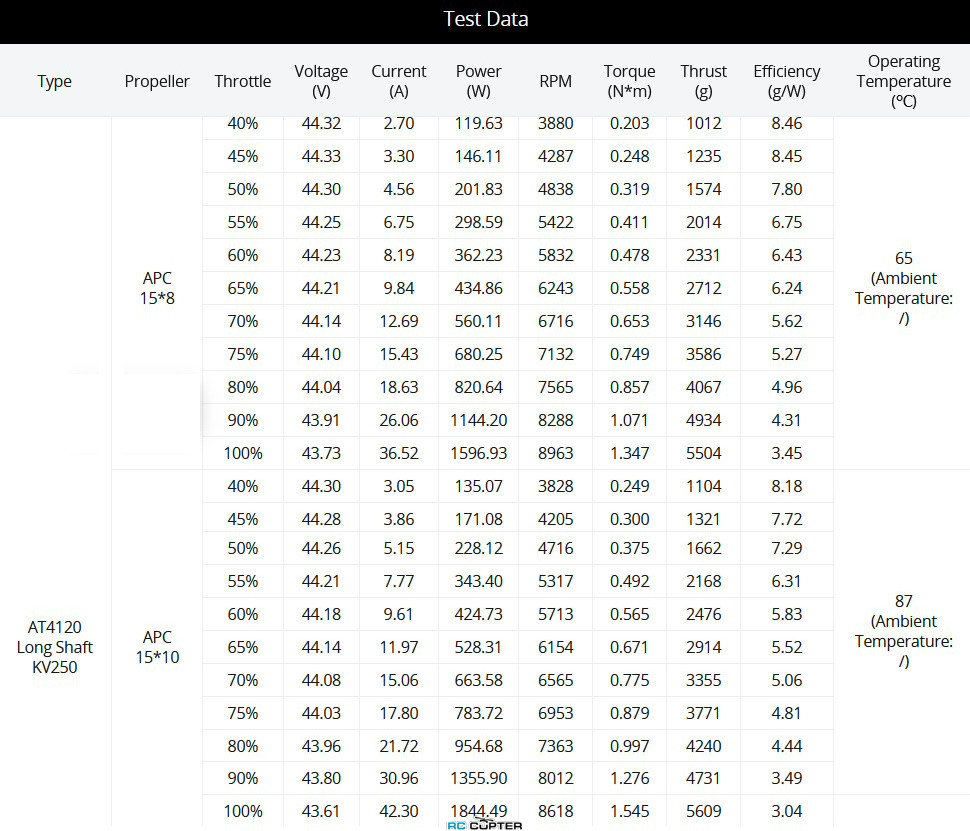Select the APC 15*10 propeller cell
The width and height of the screenshot is (970, 831).
(157, 647)
